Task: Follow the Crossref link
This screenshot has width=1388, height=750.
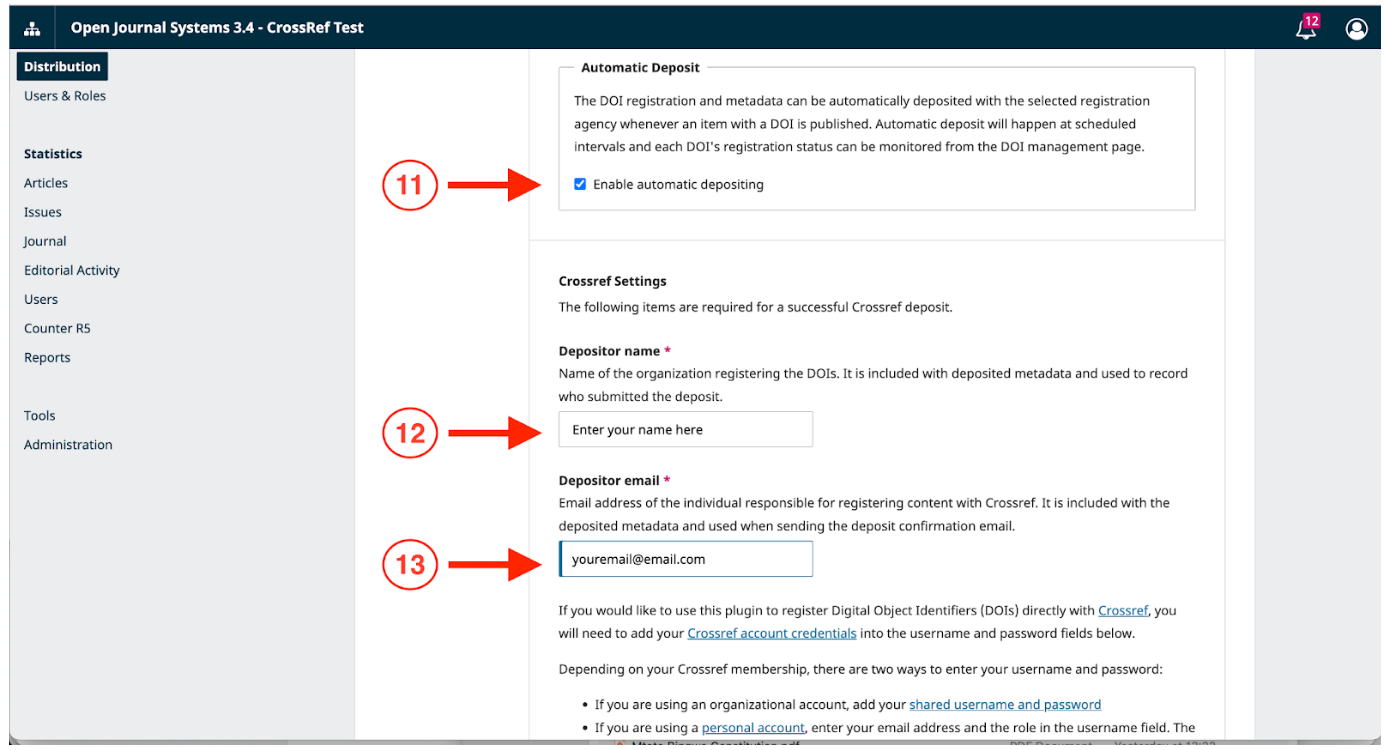Action: tap(1123, 610)
